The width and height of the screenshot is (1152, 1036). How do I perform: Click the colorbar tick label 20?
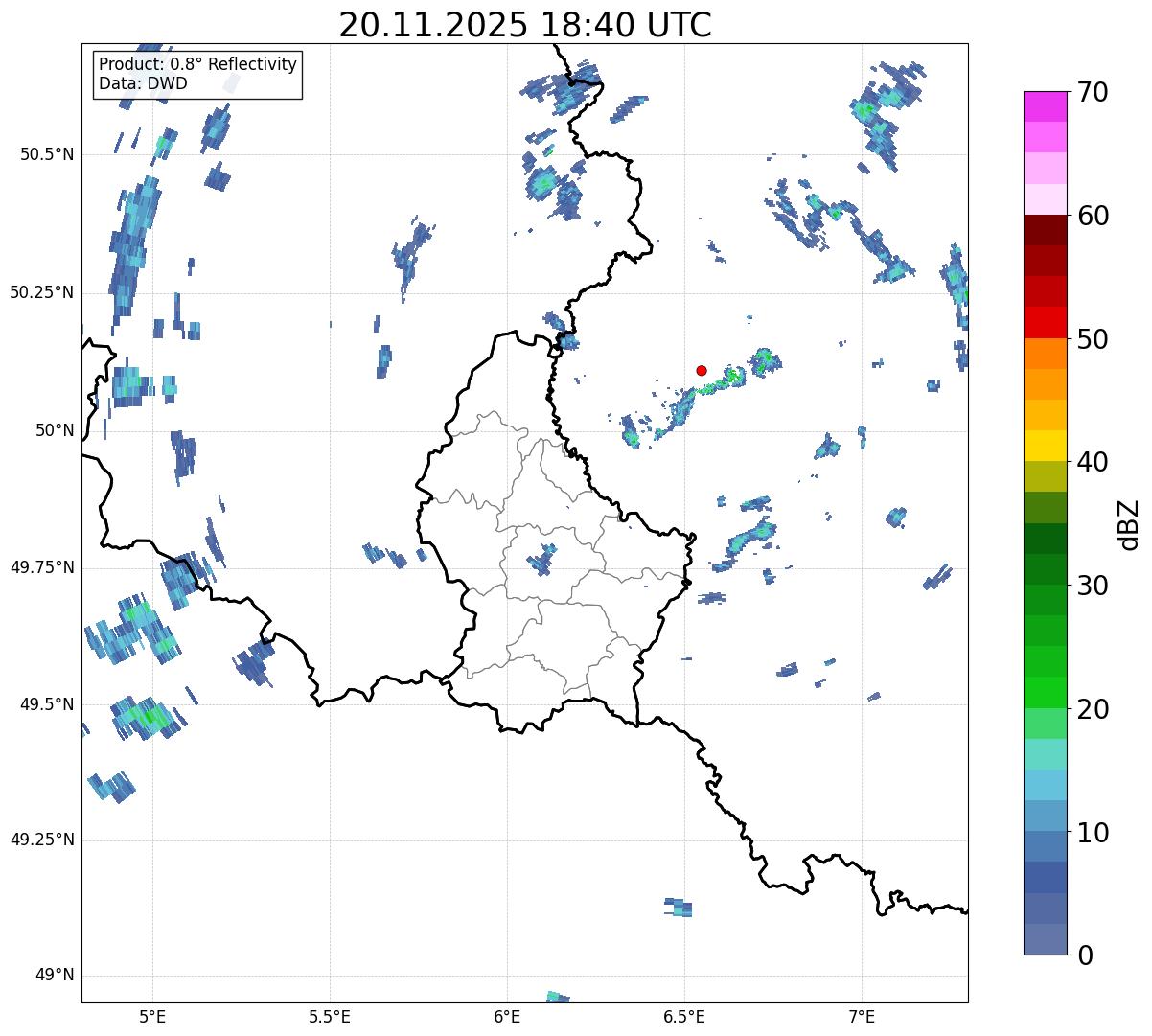[x=1093, y=709]
